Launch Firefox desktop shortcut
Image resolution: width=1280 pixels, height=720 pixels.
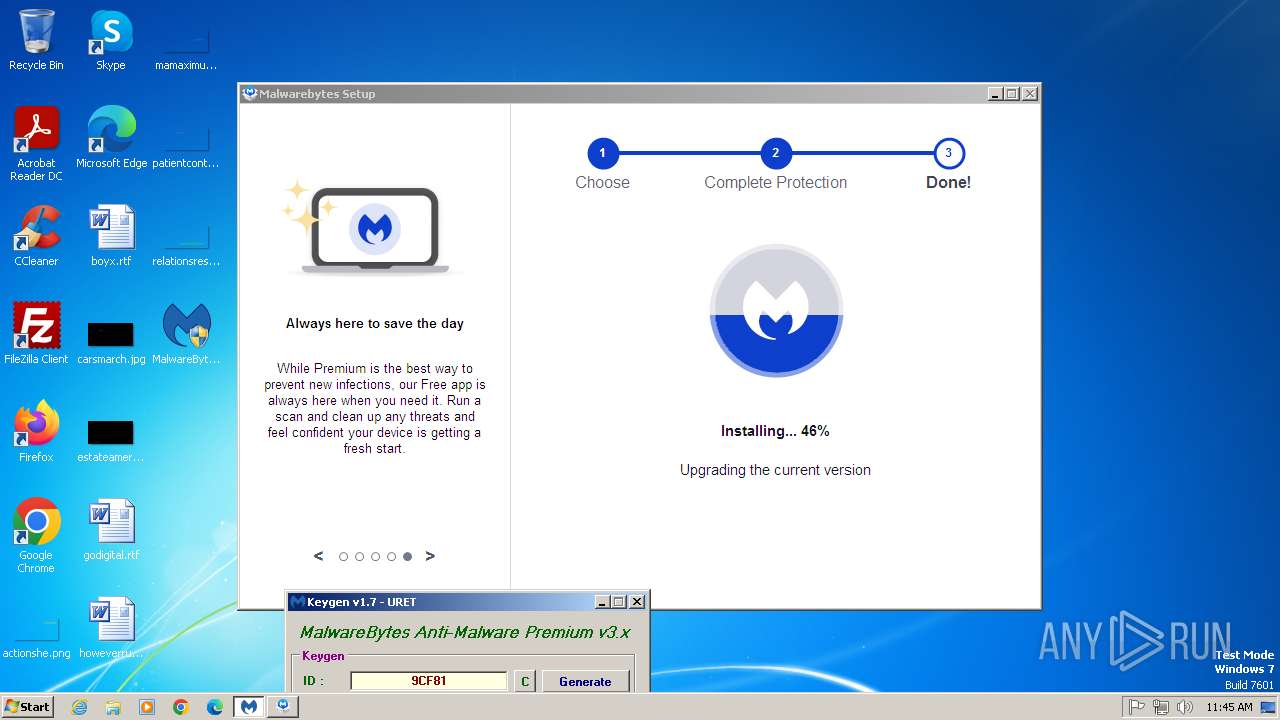pyautogui.click(x=36, y=432)
